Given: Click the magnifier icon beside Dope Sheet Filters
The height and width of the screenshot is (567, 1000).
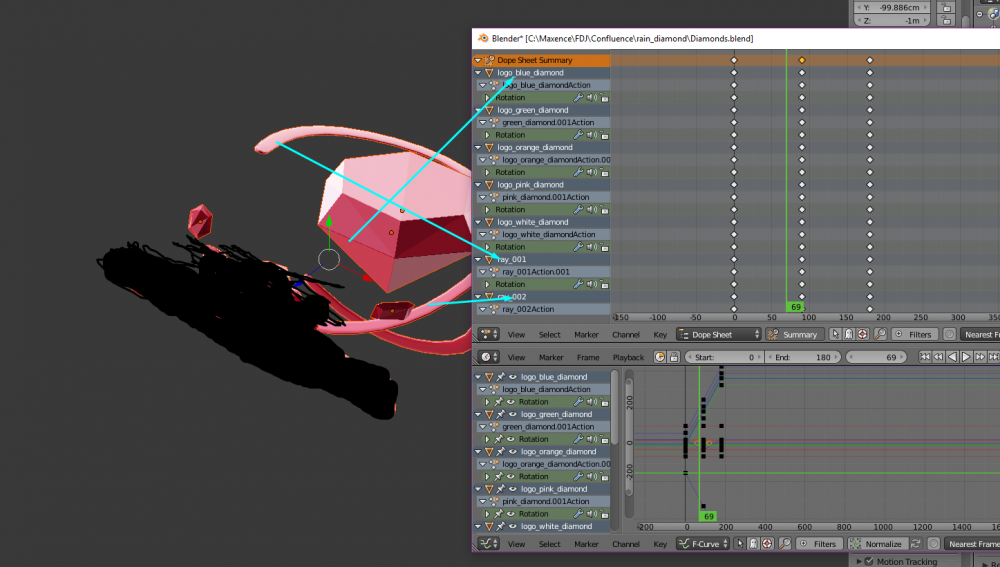Looking at the screenshot, I should [x=880, y=334].
